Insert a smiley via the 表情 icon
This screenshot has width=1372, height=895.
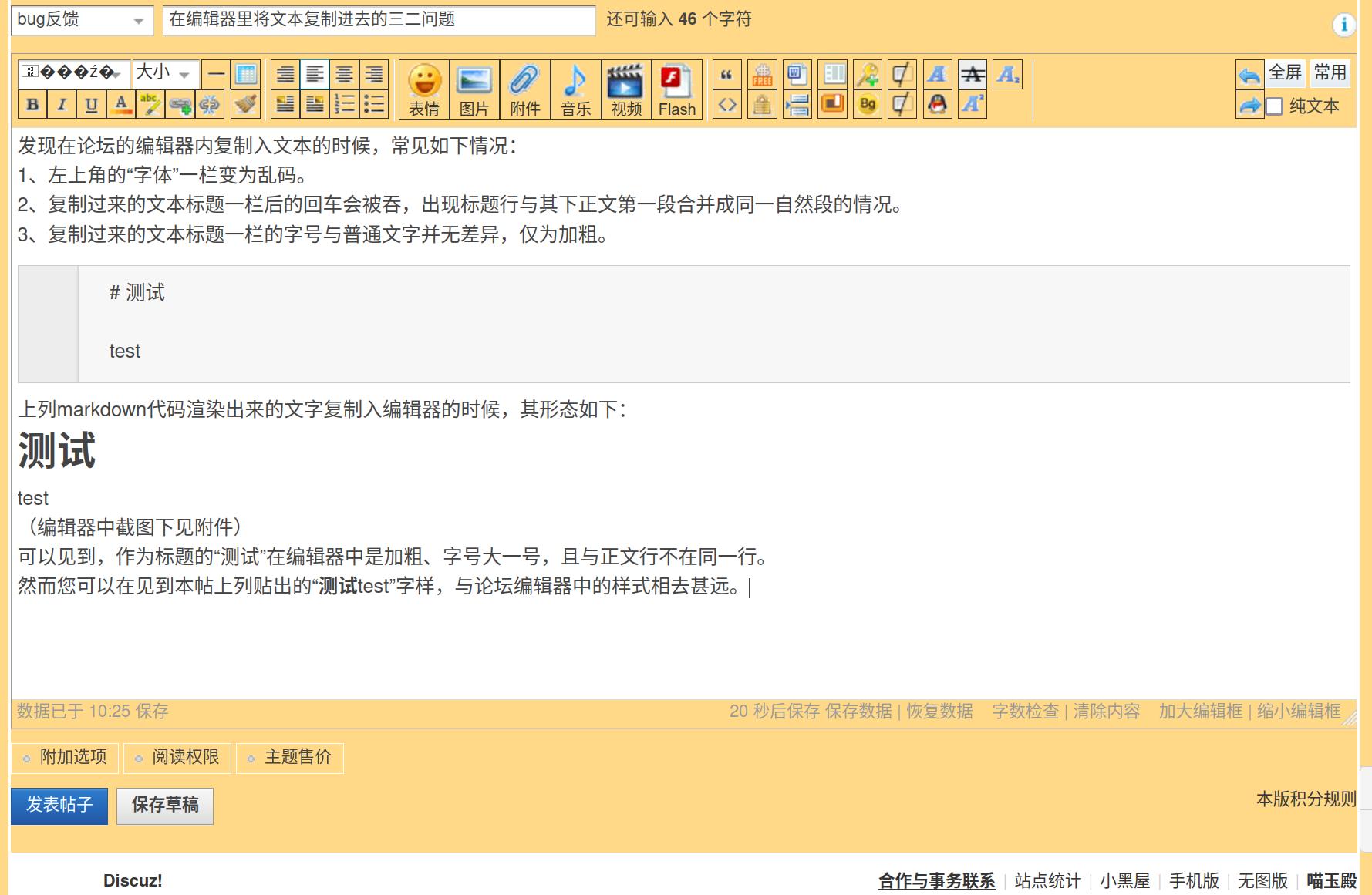(424, 89)
